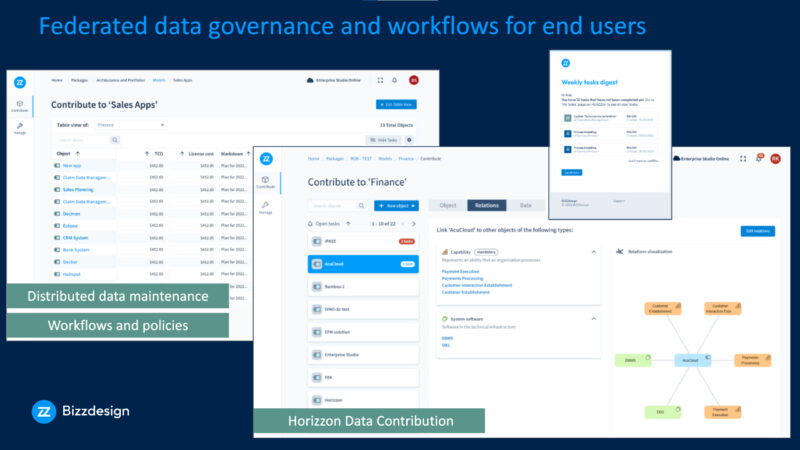The image size is (800, 450).
Task: Go to next page of objects list
Action: (414, 224)
